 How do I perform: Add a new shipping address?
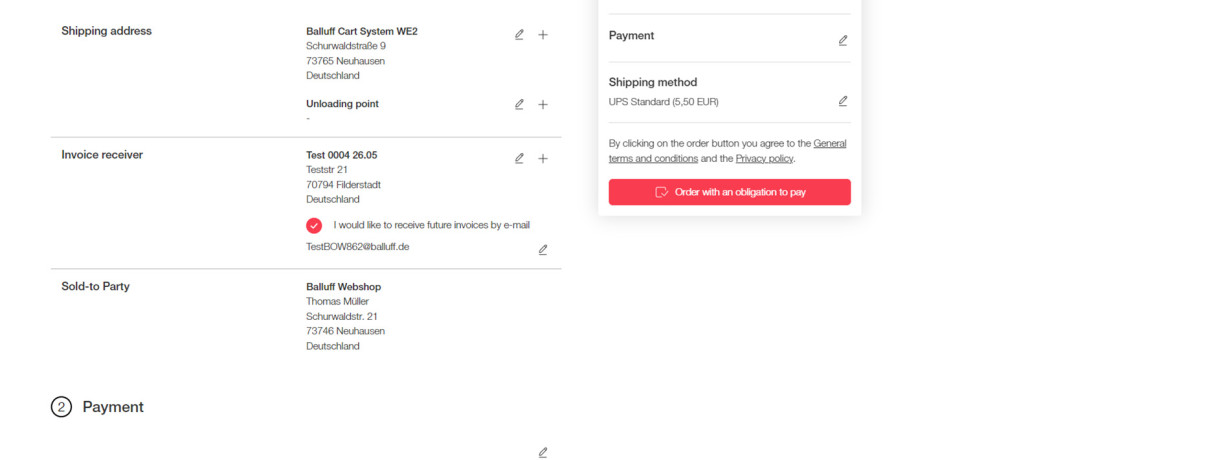point(543,35)
